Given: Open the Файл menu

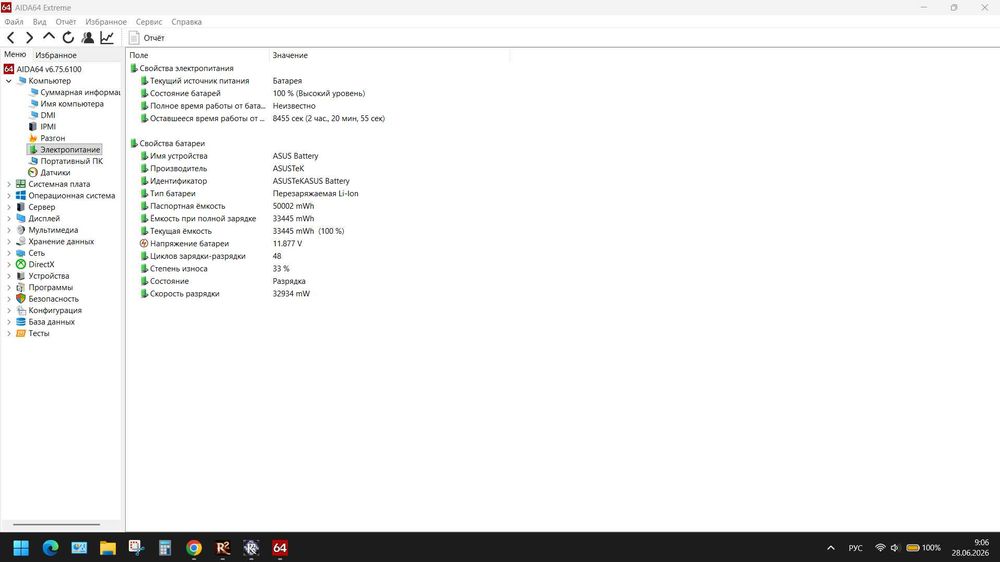Looking at the screenshot, I should click(14, 22).
